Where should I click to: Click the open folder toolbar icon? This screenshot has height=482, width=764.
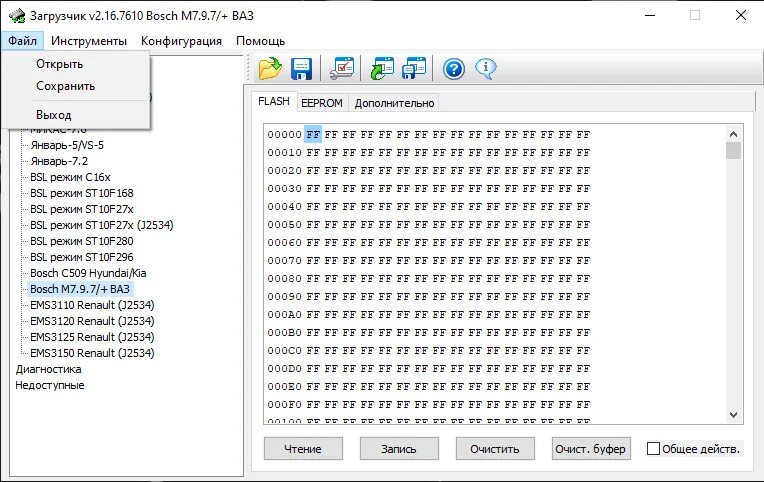click(270, 68)
